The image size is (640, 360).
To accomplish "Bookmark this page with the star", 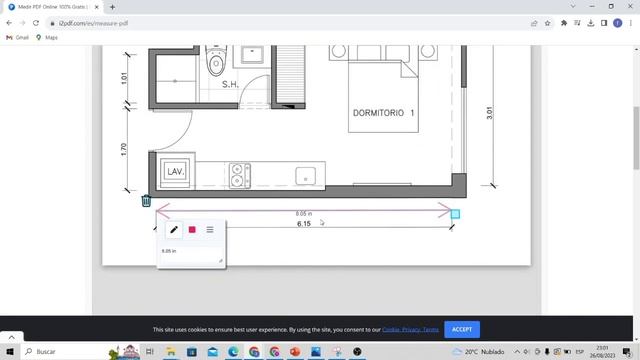I will (547, 23).
